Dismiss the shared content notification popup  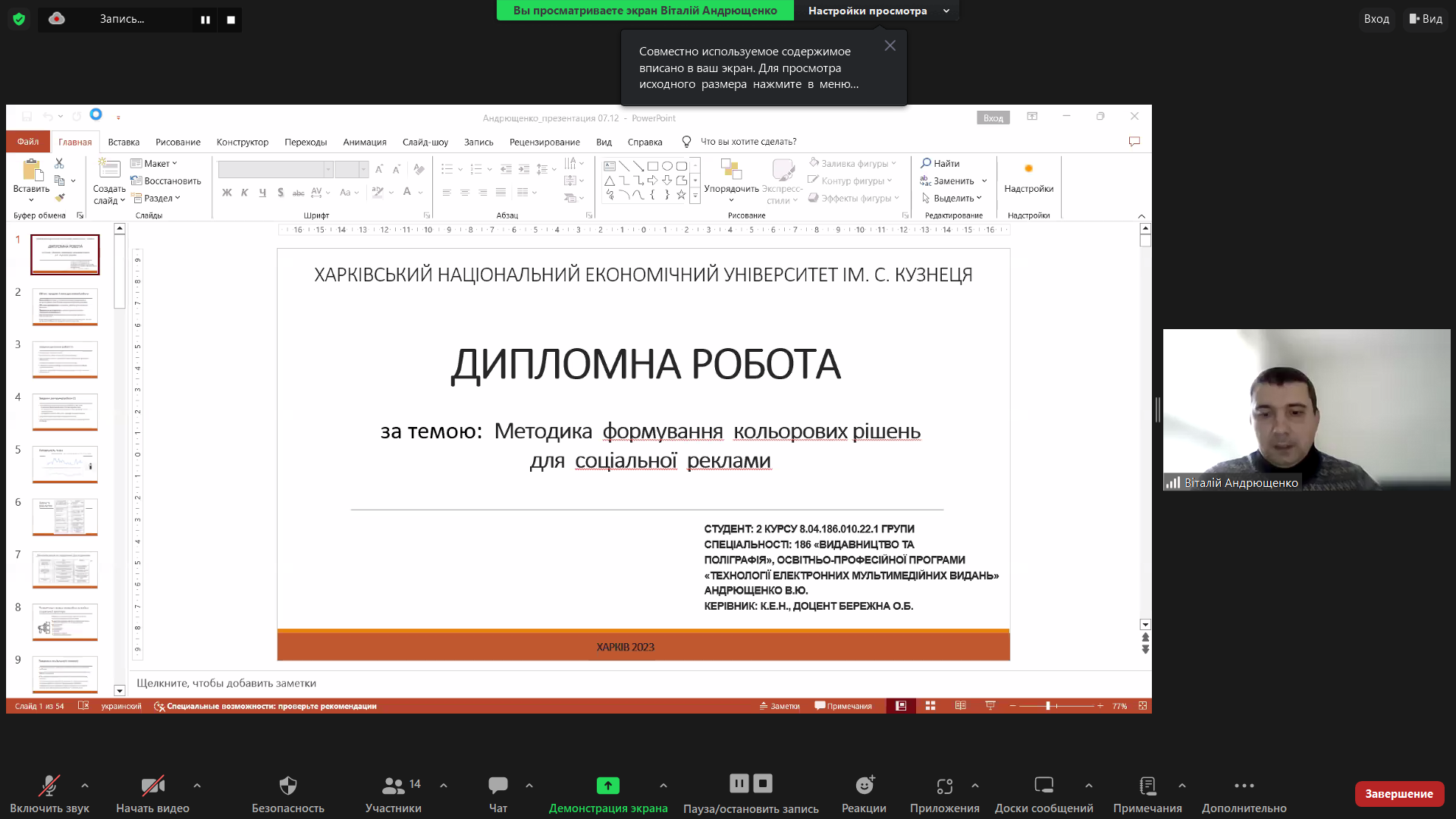coord(890,45)
